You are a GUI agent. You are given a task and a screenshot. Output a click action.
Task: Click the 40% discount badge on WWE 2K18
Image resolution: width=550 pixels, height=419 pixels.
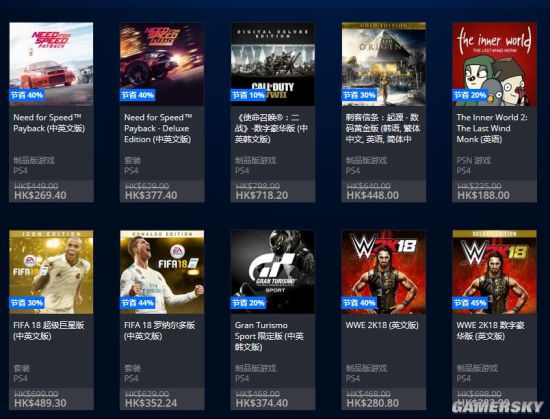click(x=359, y=303)
